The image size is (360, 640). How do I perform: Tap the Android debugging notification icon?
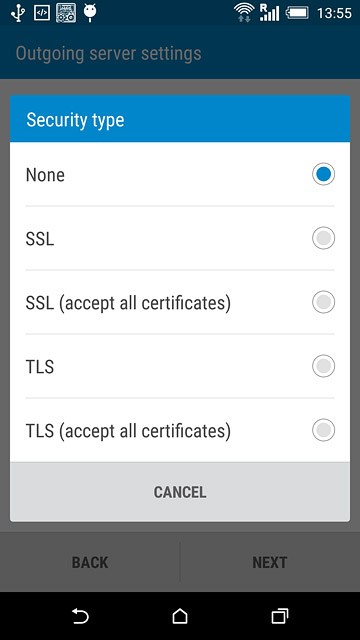(x=90, y=13)
